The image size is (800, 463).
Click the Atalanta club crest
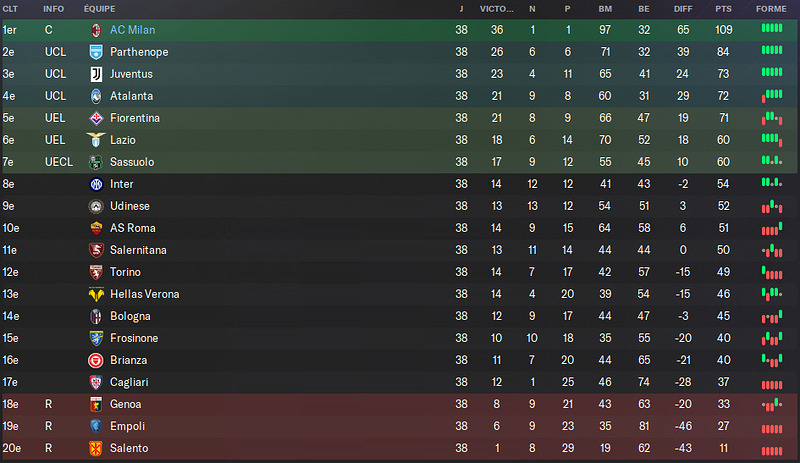pos(96,96)
